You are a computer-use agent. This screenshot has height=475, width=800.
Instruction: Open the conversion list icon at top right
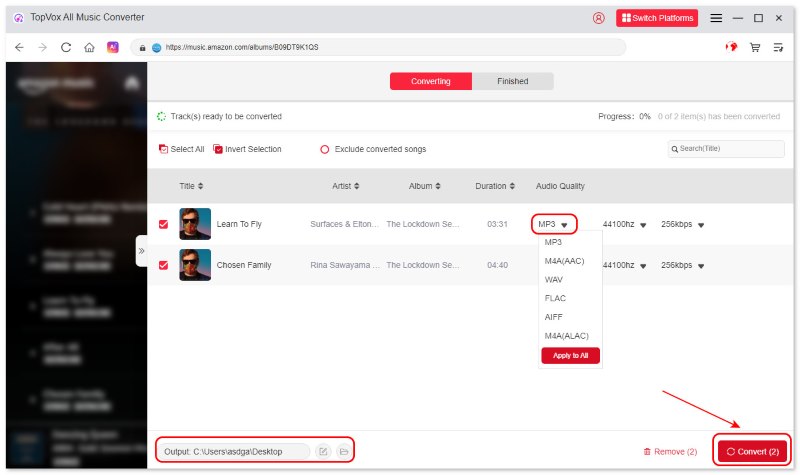778,47
